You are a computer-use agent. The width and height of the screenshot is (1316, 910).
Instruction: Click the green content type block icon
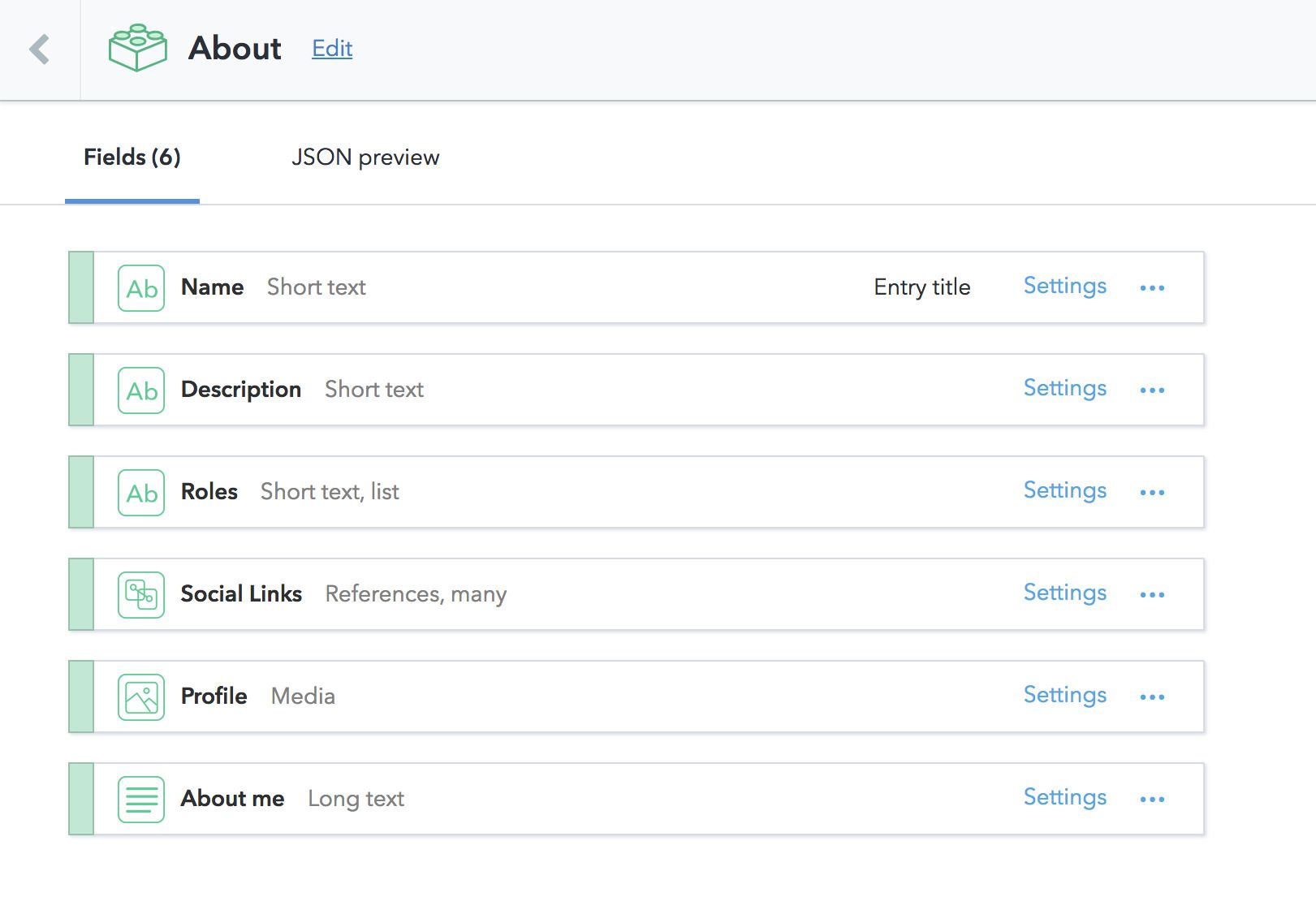tap(137, 48)
